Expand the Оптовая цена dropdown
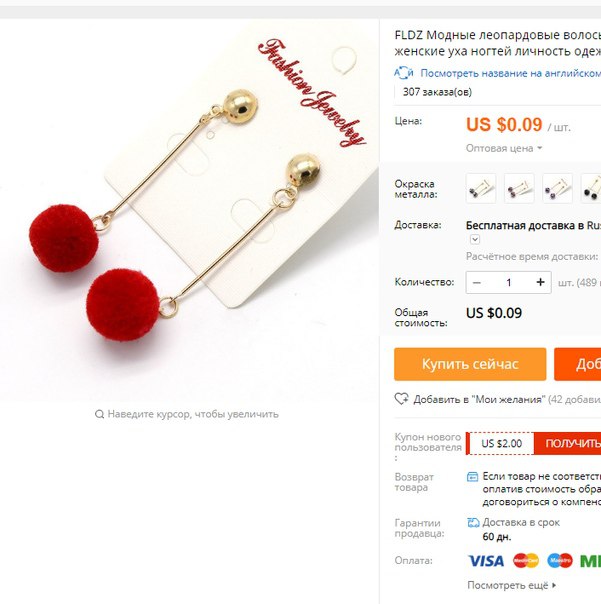Image resolution: width=601 pixels, height=604 pixels. point(504,148)
